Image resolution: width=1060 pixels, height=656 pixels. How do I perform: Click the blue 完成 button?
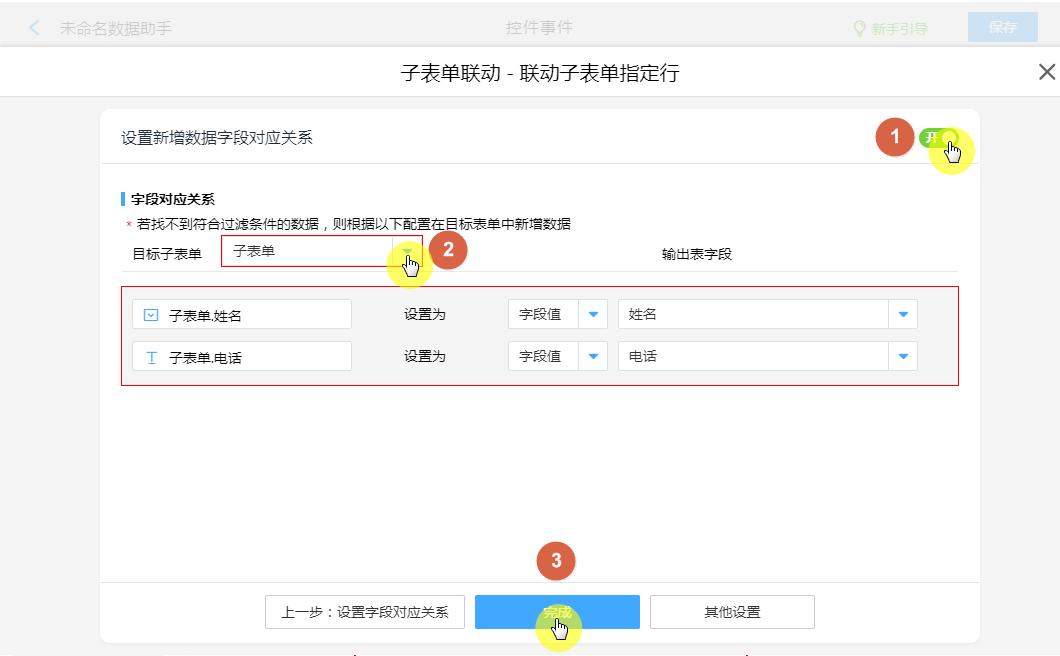tap(556, 612)
